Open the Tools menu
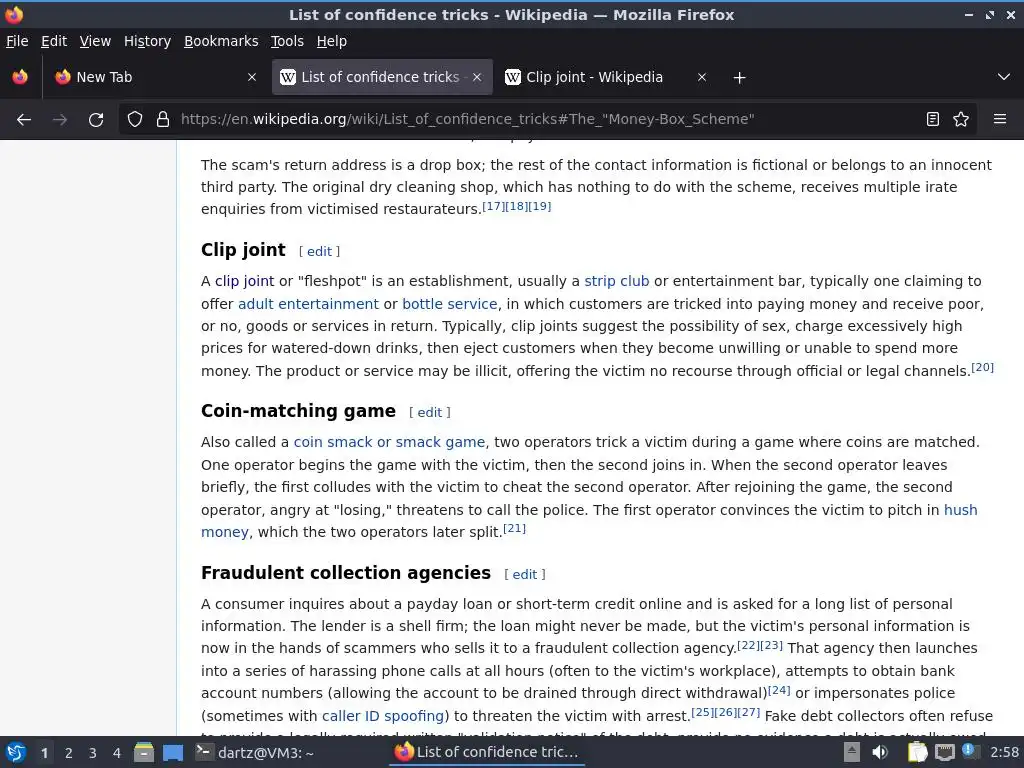This screenshot has height=768, width=1024. (287, 41)
